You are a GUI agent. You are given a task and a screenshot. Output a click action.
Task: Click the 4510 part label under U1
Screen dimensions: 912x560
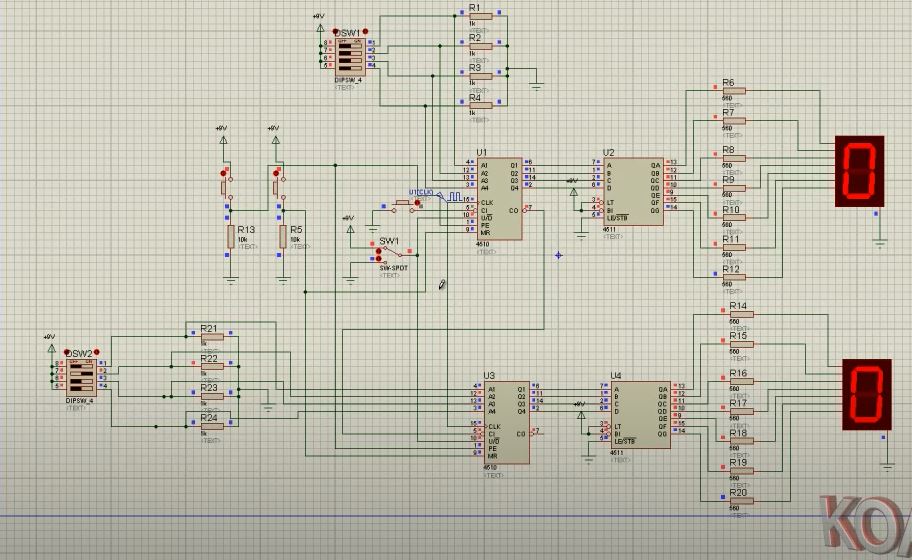[483, 245]
